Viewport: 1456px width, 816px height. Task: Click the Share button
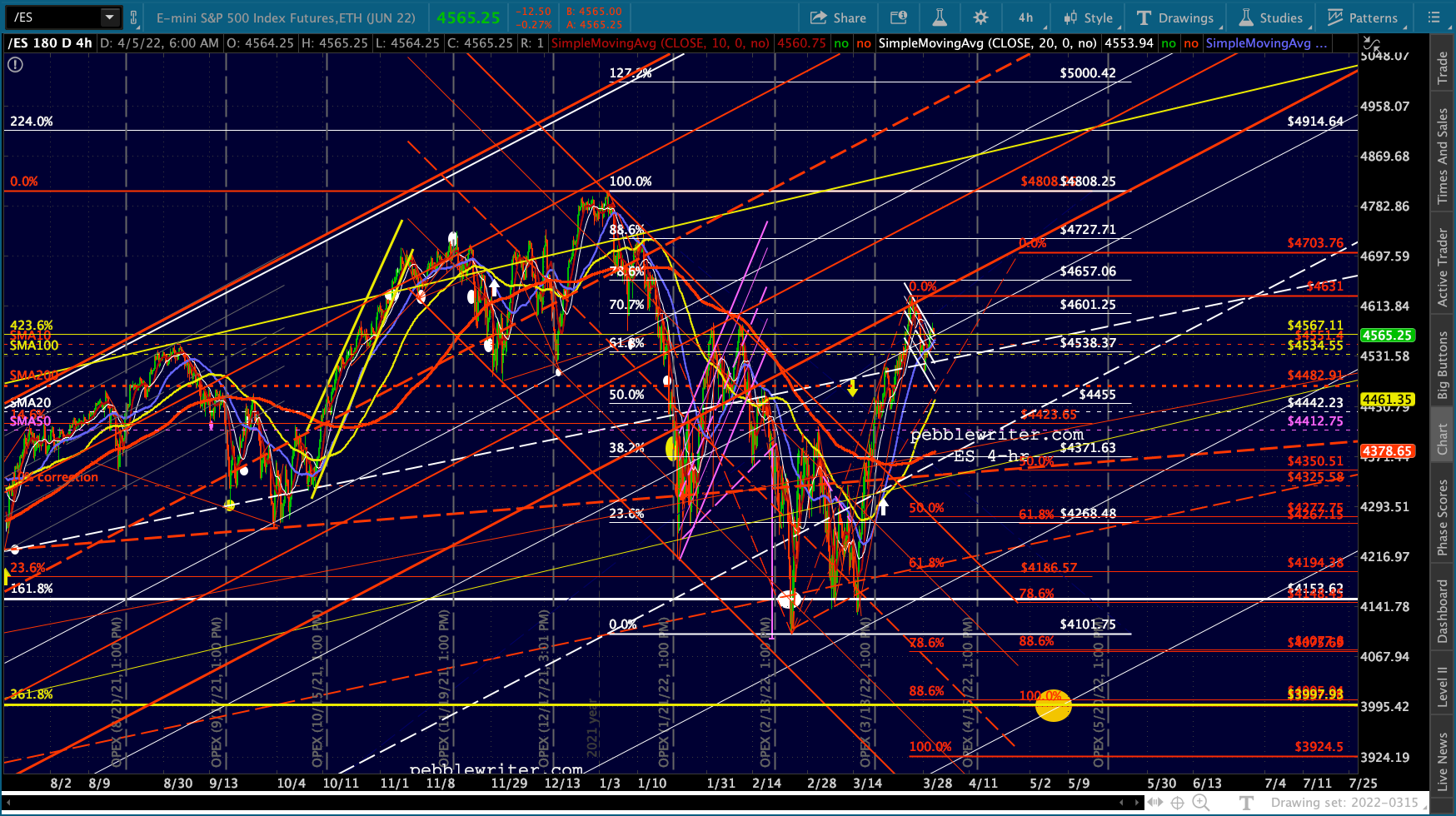tap(838, 17)
